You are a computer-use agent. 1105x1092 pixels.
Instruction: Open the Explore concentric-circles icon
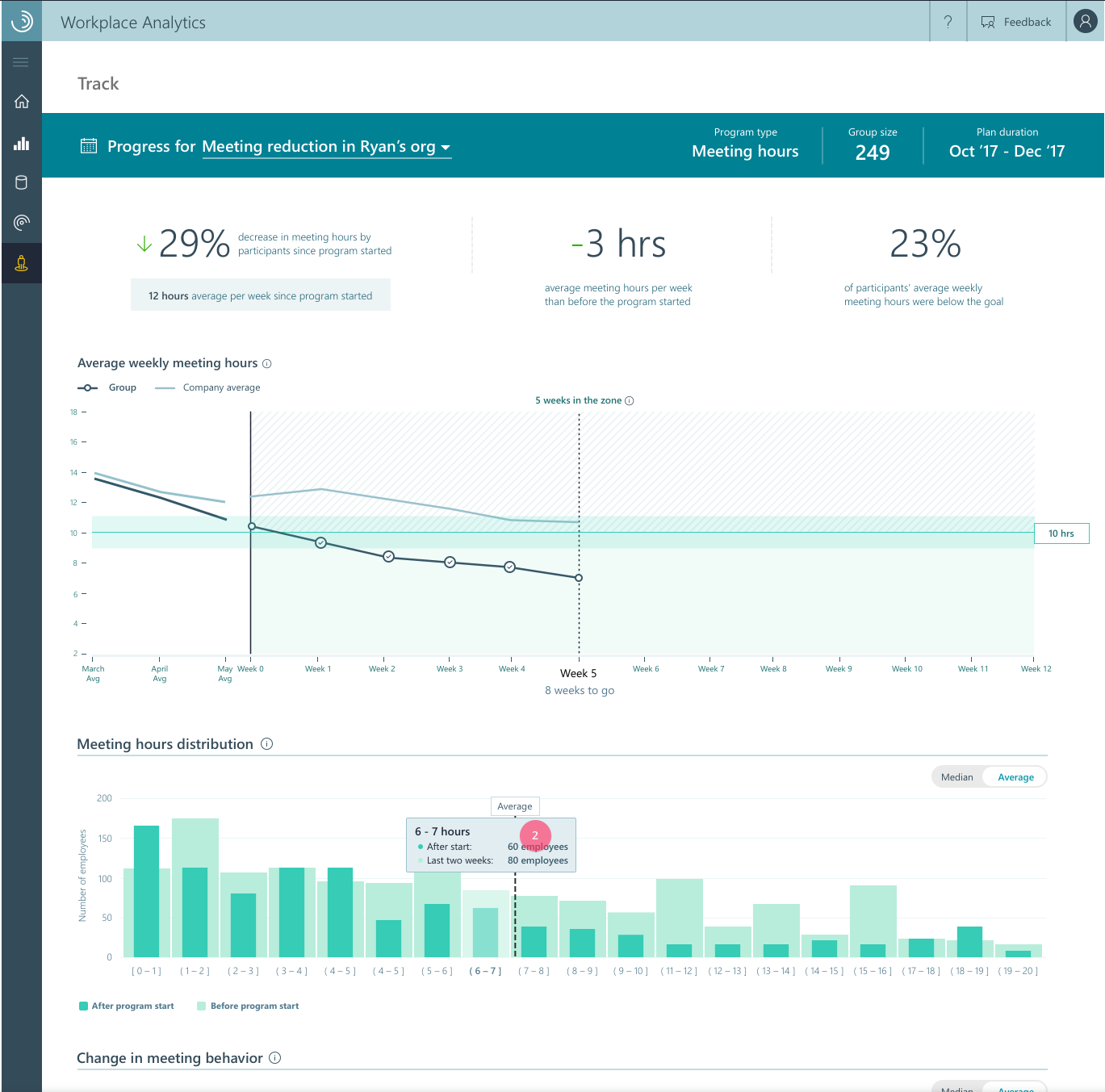[x=21, y=223]
